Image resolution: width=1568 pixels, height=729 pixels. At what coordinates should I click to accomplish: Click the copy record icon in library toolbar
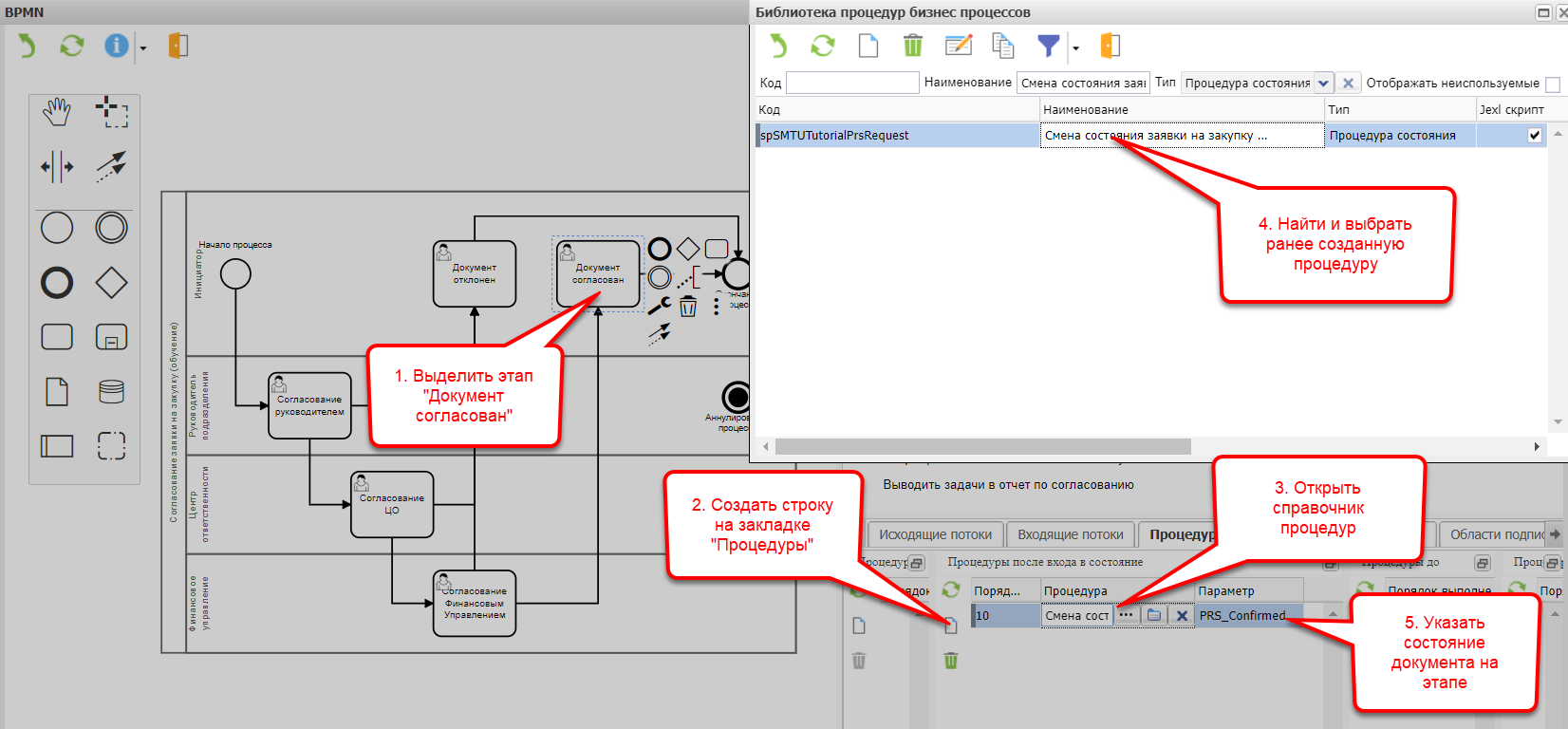[x=1003, y=46]
